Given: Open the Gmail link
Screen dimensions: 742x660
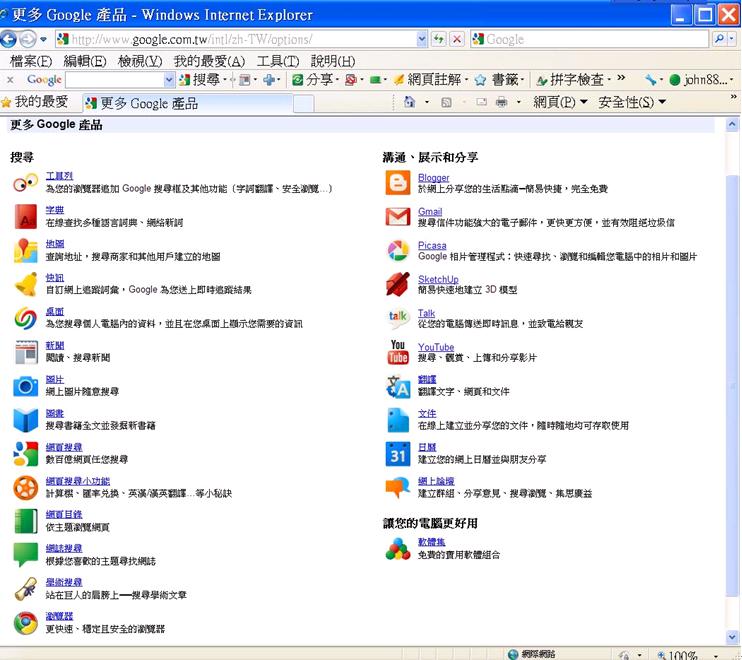Looking at the screenshot, I should click(430, 211).
